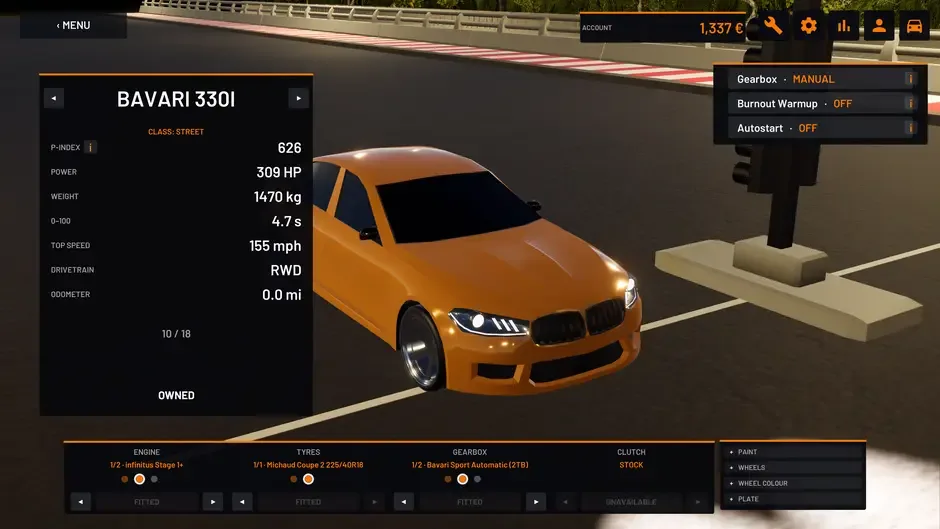This screenshot has height=529, width=940.
Task: Select first gearbox option dot
Action: [x=448, y=479]
